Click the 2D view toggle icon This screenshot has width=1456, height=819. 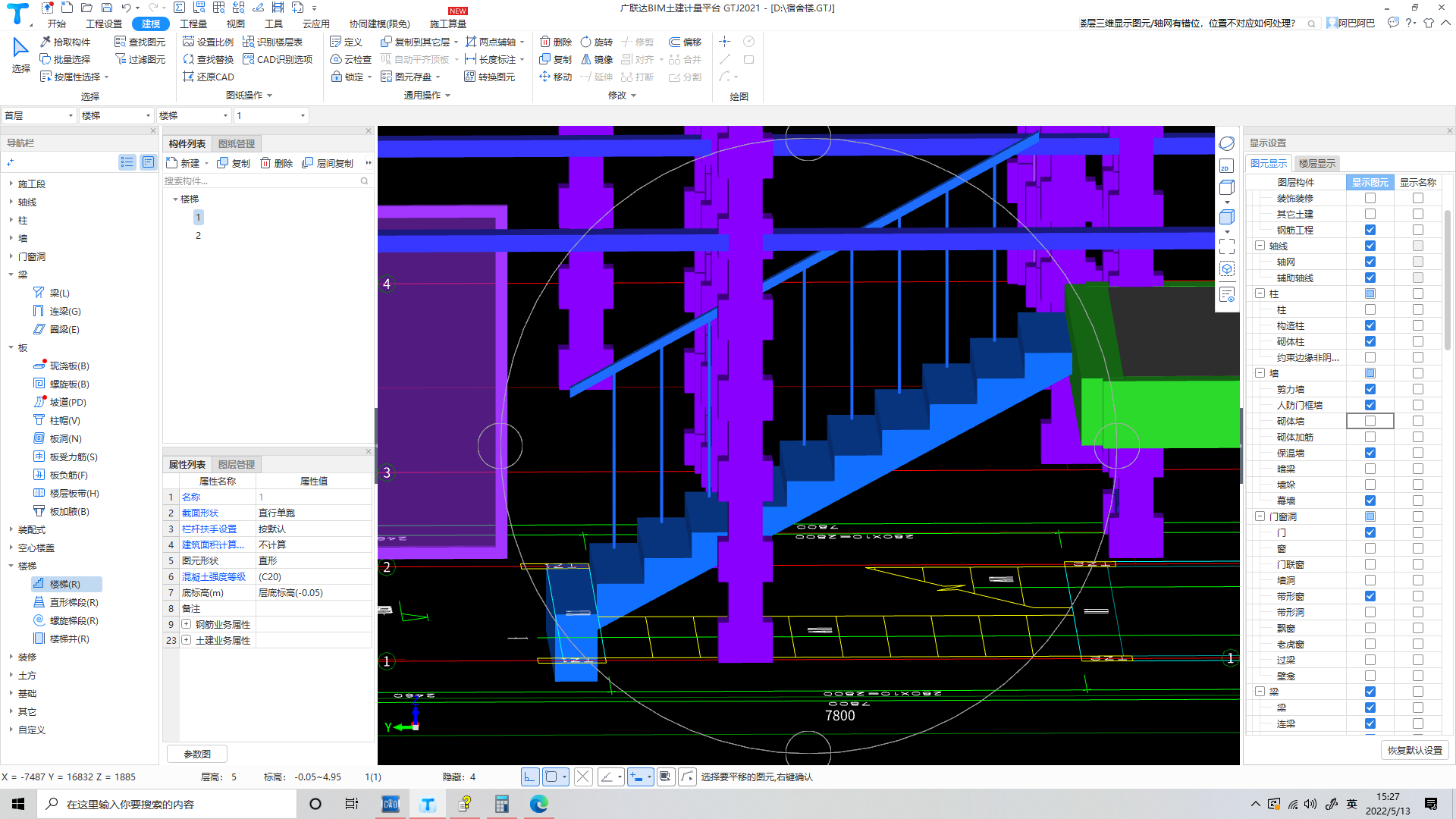pyautogui.click(x=1227, y=166)
